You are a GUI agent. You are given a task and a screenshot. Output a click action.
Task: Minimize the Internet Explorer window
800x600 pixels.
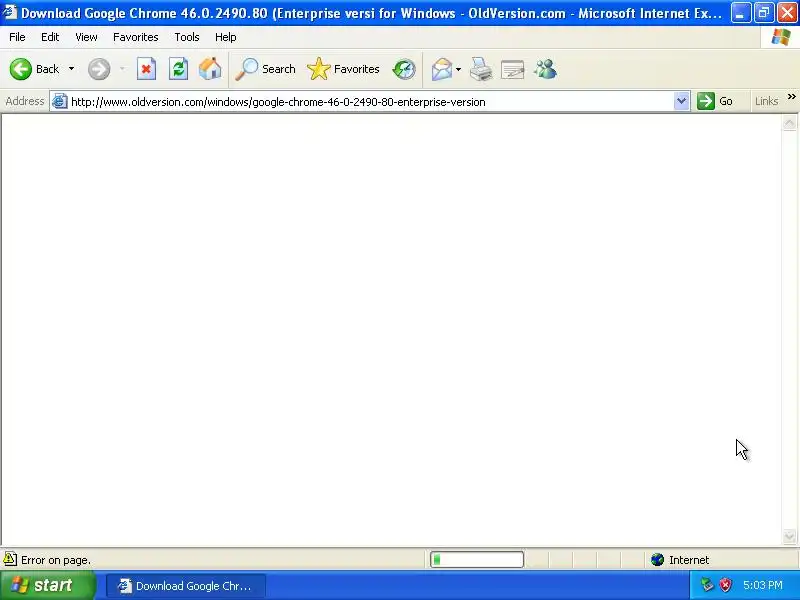pyautogui.click(x=740, y=13)
